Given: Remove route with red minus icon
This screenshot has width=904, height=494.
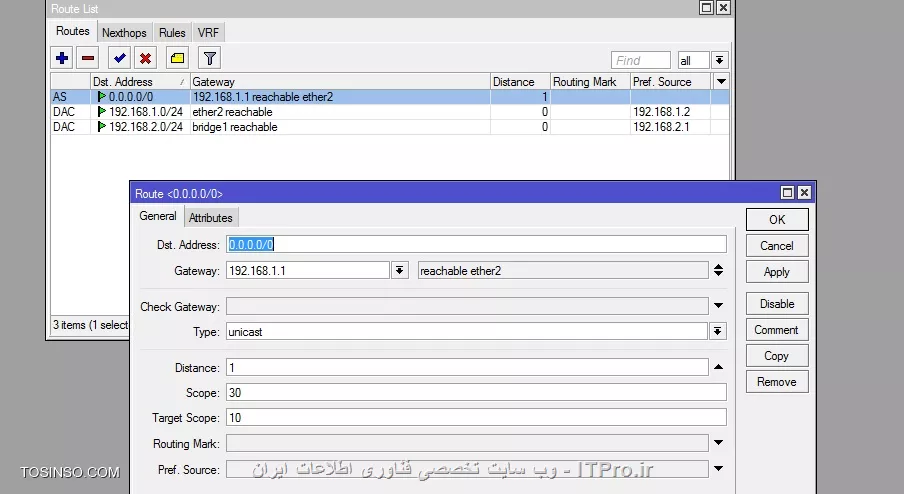Looking at the screenshot, I should click(x=88, y=58).
